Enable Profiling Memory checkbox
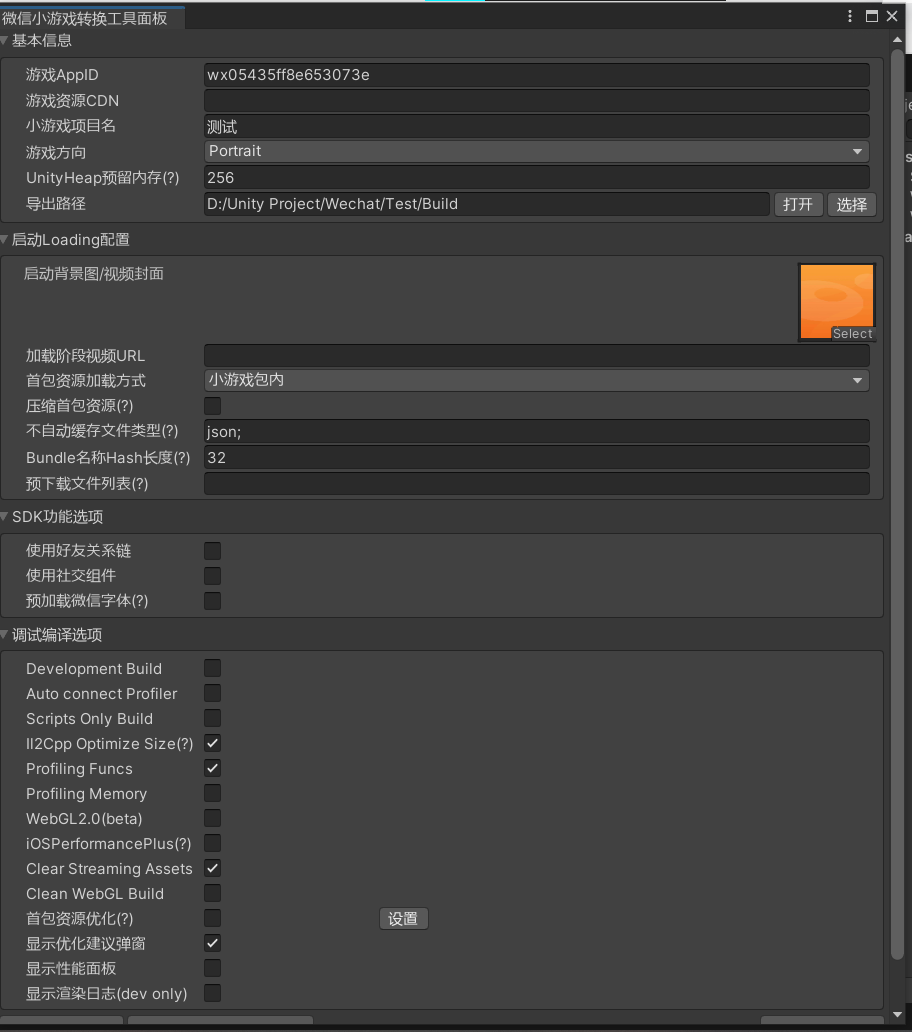This screenshot has height=1032, width=912. click(213, 793)
